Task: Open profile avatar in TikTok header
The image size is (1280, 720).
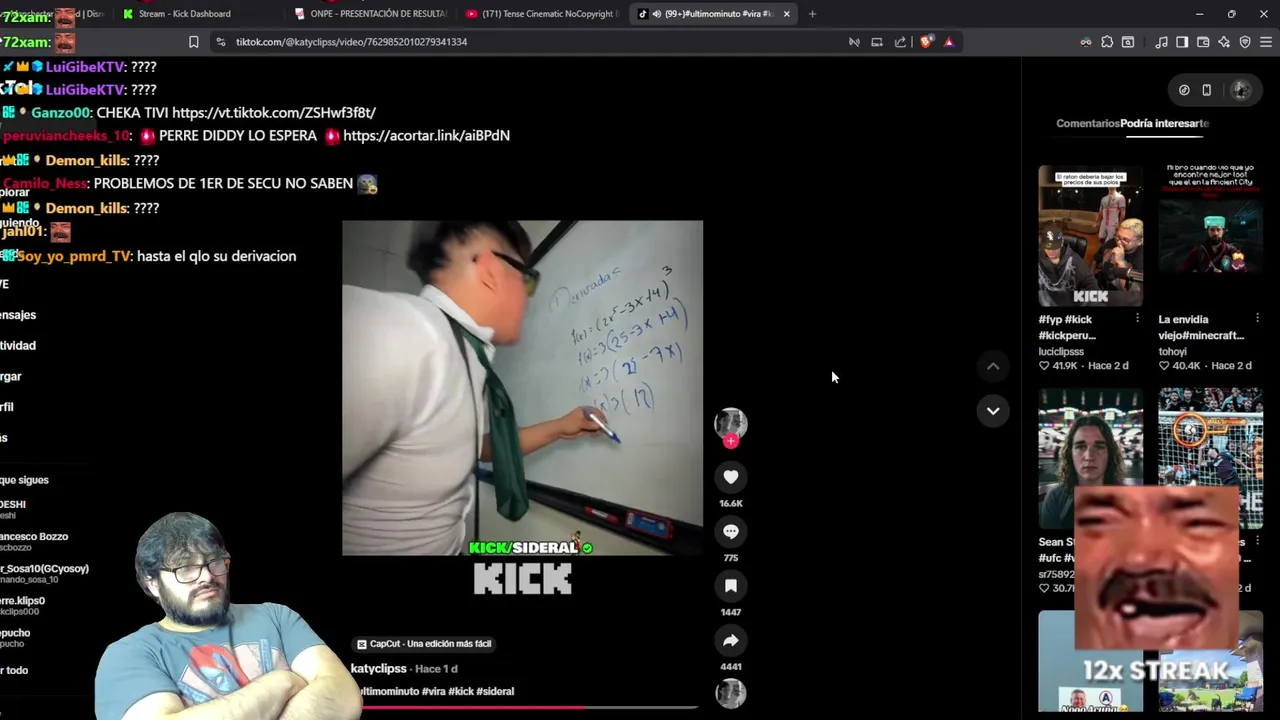Action: (1241, 90)
